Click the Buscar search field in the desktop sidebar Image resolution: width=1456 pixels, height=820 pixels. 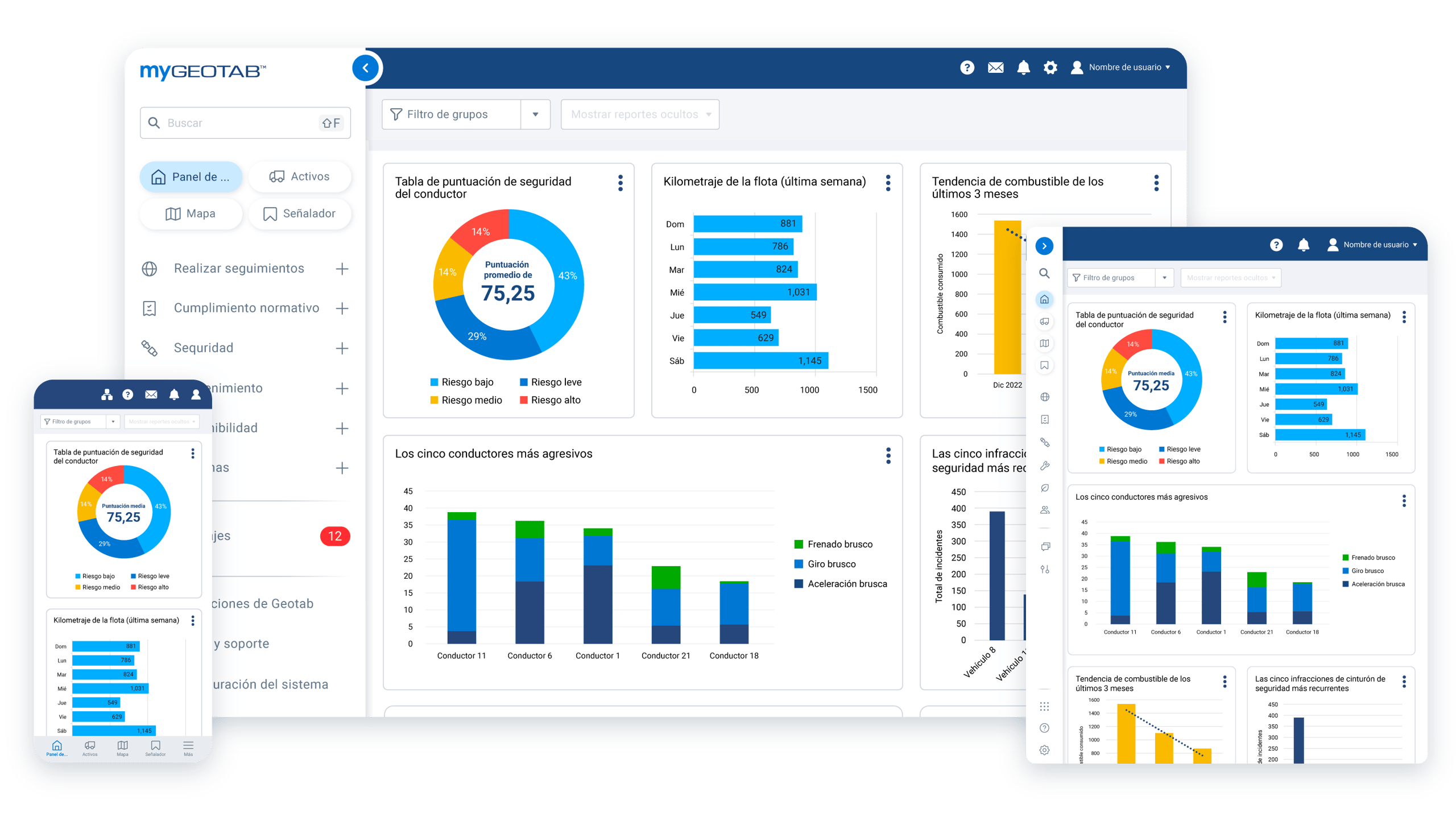click(x=245, y=123)
